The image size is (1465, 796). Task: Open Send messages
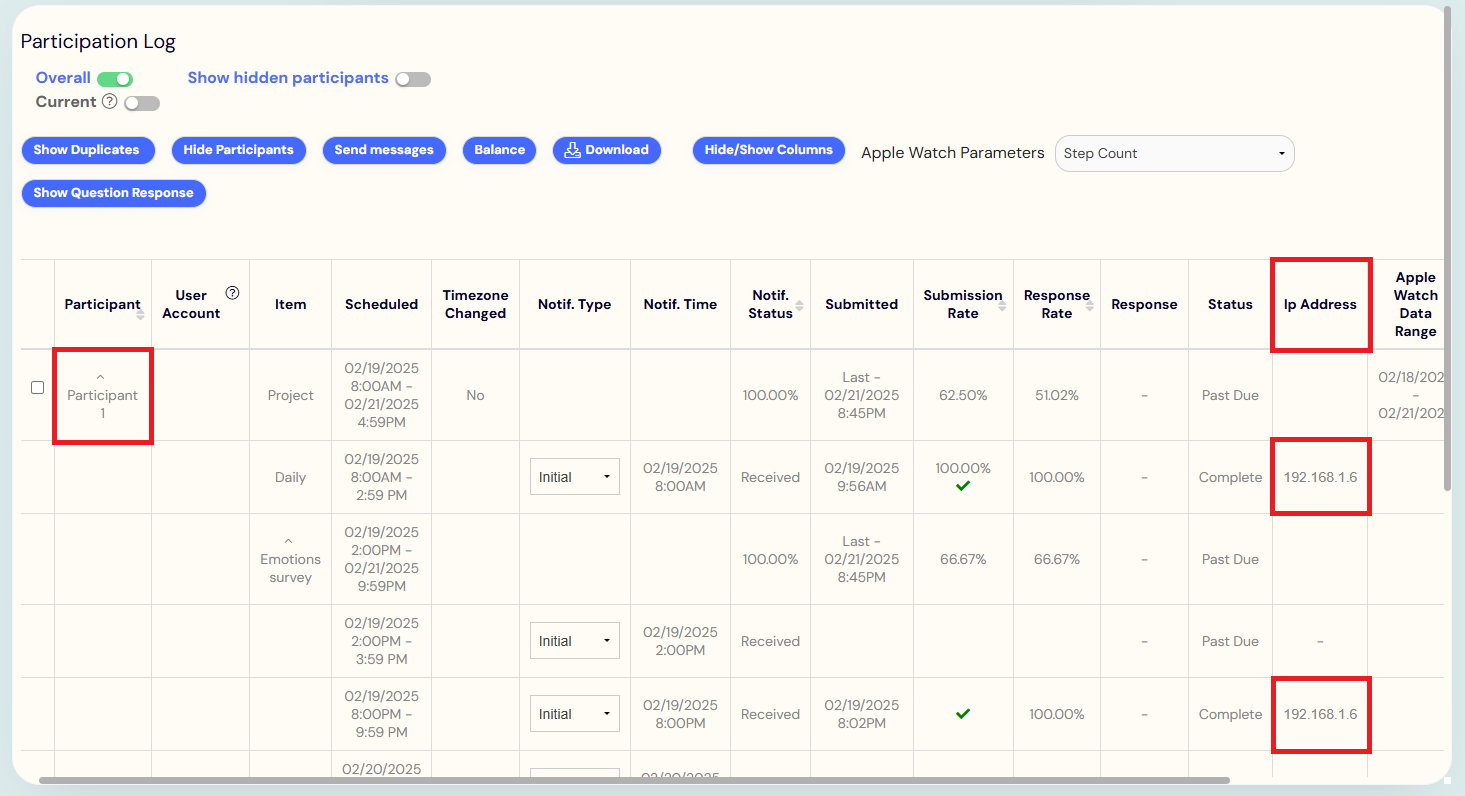384,150
